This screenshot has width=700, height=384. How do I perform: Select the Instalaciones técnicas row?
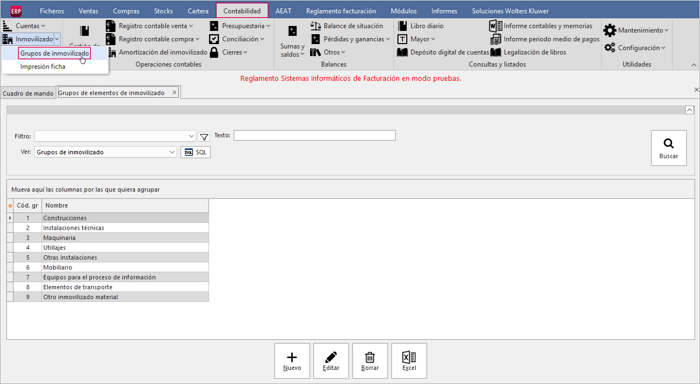click(x=108, y=228)
